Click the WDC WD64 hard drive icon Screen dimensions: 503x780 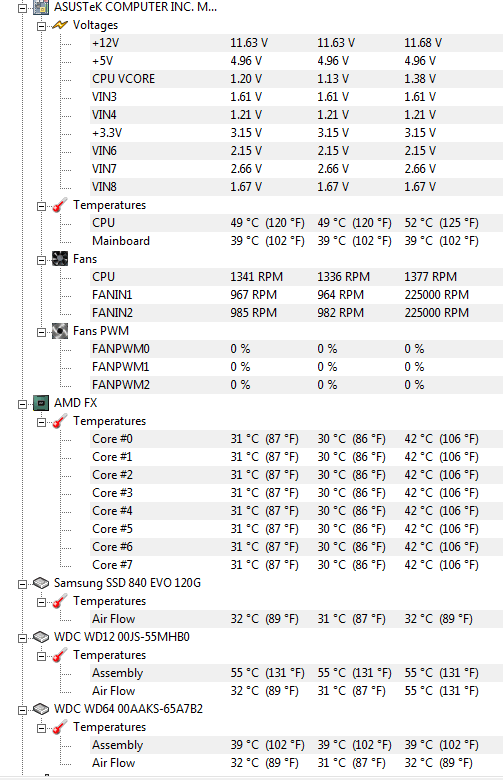pyautogui.click(x=41, y=709)
